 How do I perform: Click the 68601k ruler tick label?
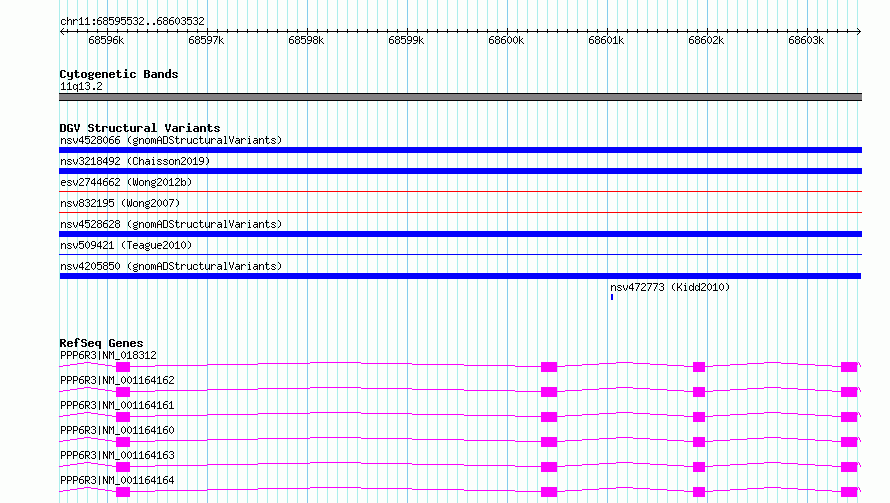[606, 40]
